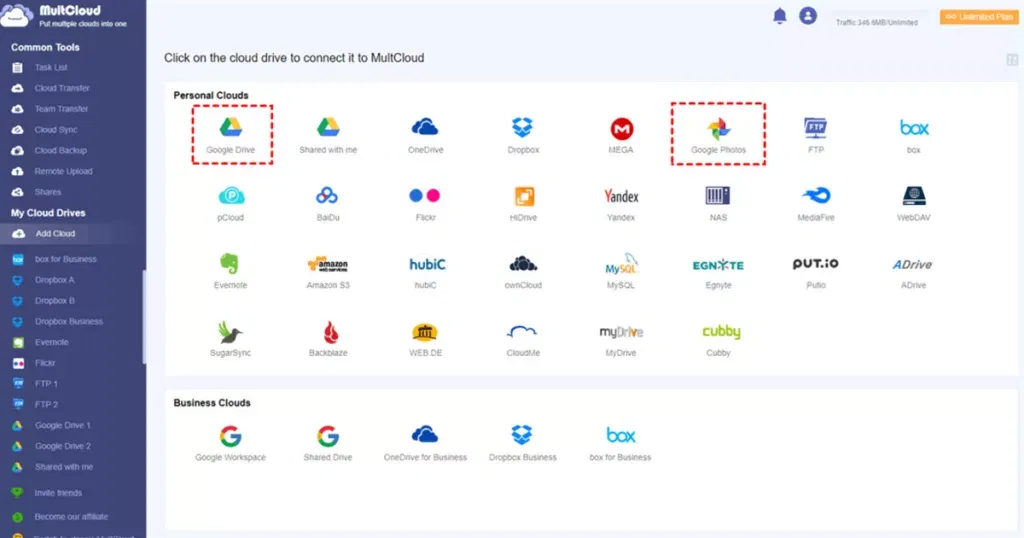Open FTP 2 drive
1024x538 pixels.
point(46,405)
